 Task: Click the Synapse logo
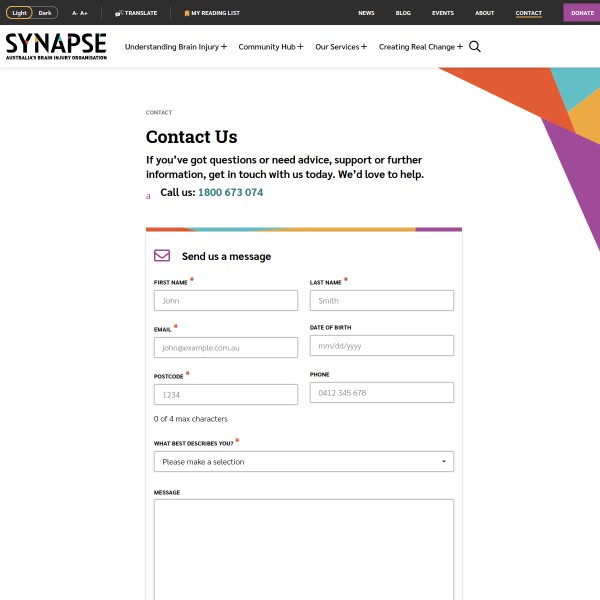pos(56,46)
